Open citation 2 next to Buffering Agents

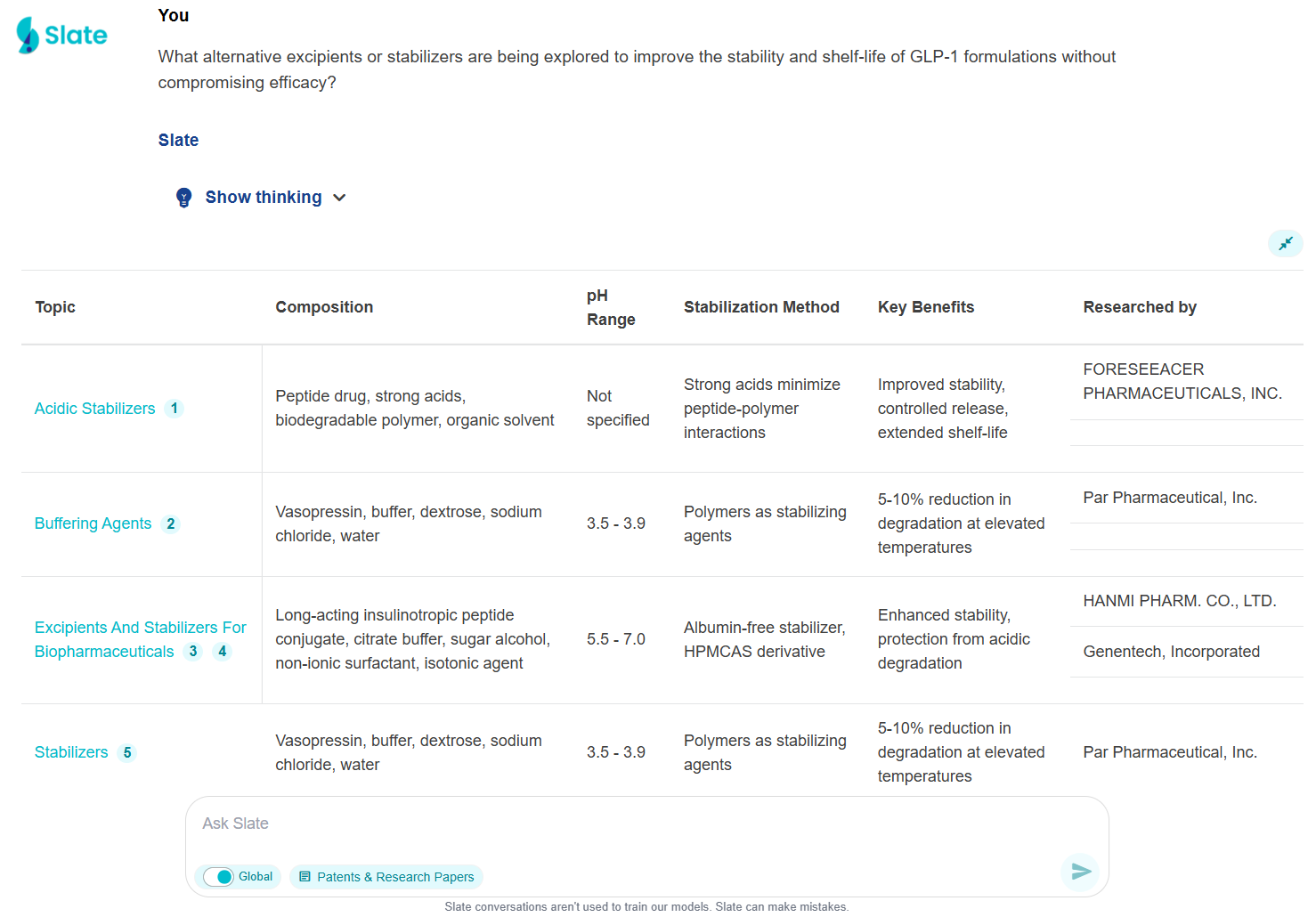(x=170, y=523)
